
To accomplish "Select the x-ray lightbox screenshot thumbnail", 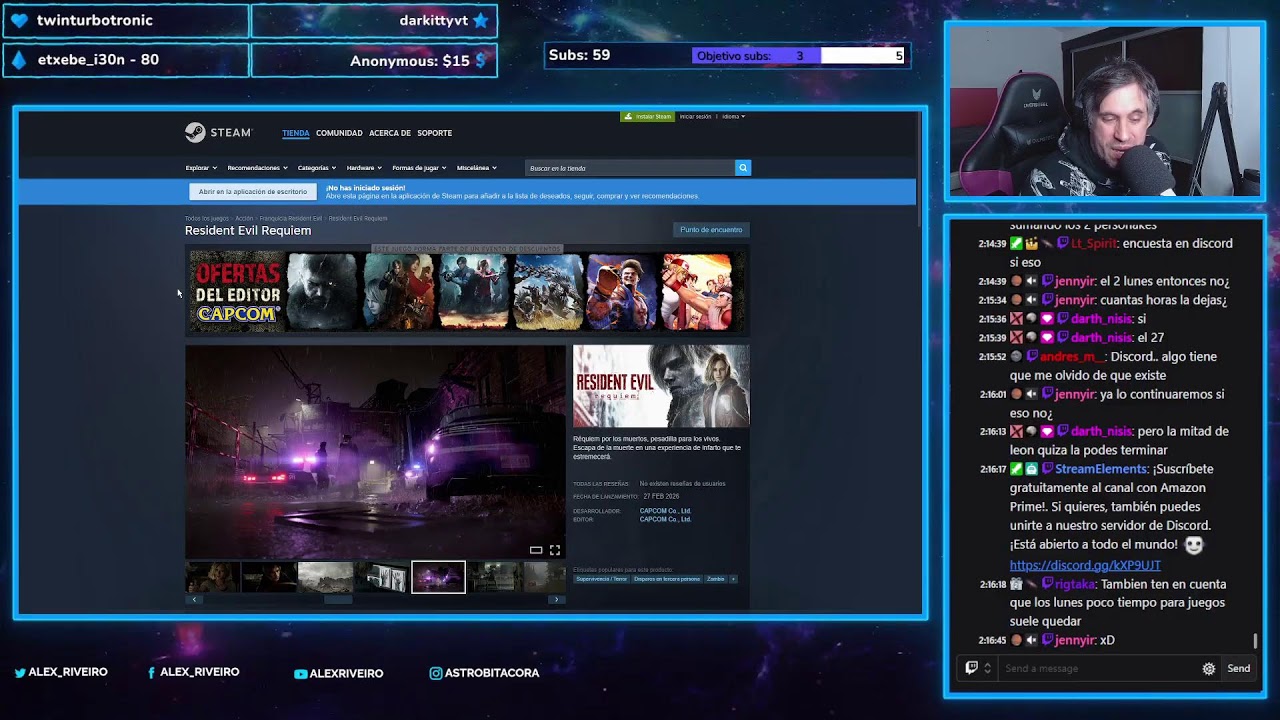I will click(382, 577).
